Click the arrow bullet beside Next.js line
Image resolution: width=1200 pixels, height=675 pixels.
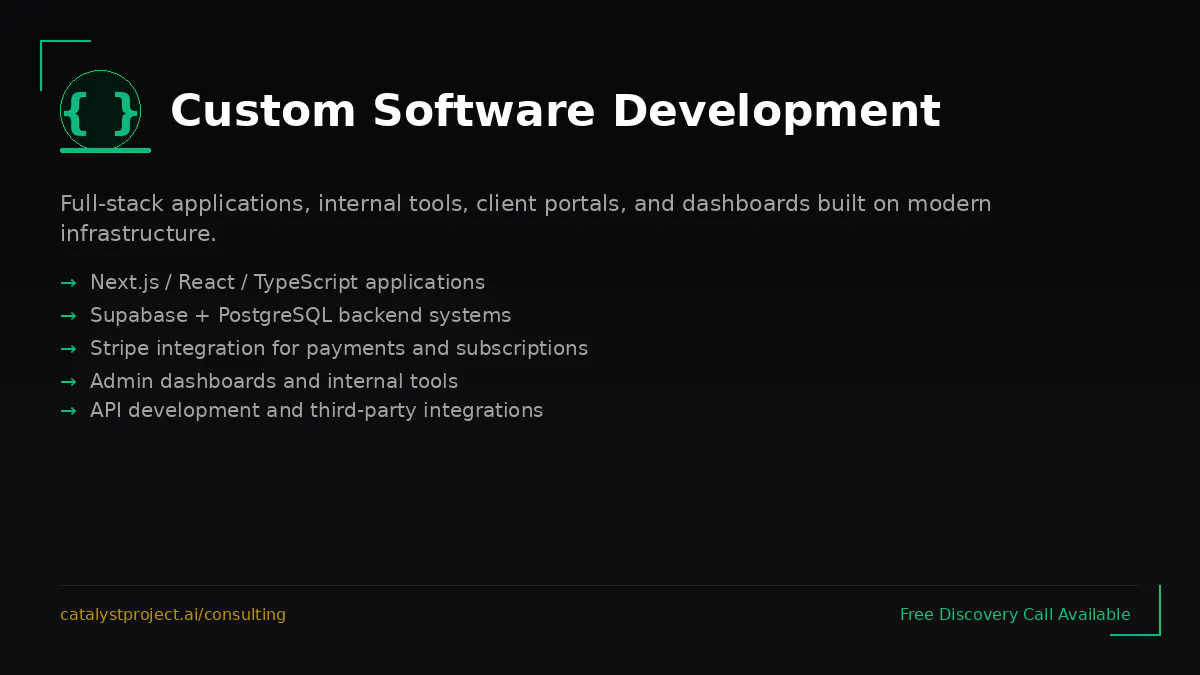(x=68, y=283)
